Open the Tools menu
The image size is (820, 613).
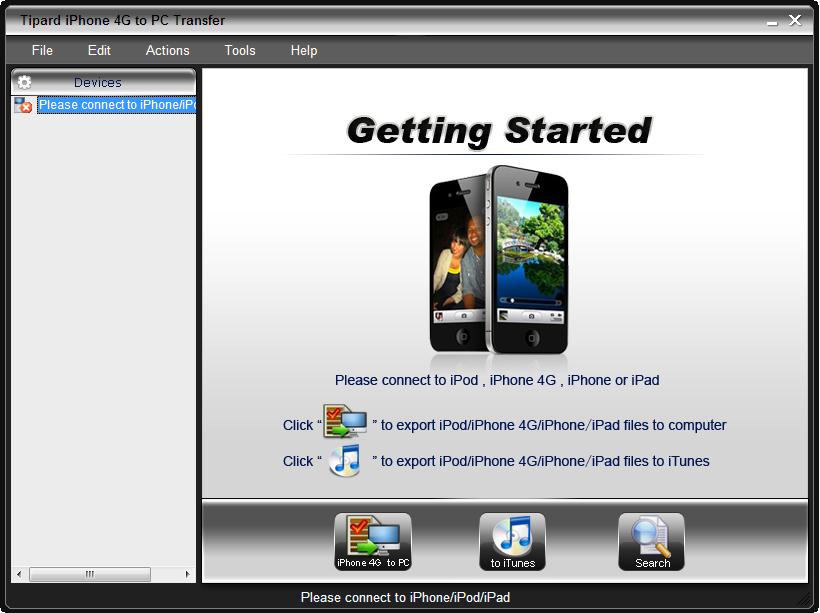[240, 50]
